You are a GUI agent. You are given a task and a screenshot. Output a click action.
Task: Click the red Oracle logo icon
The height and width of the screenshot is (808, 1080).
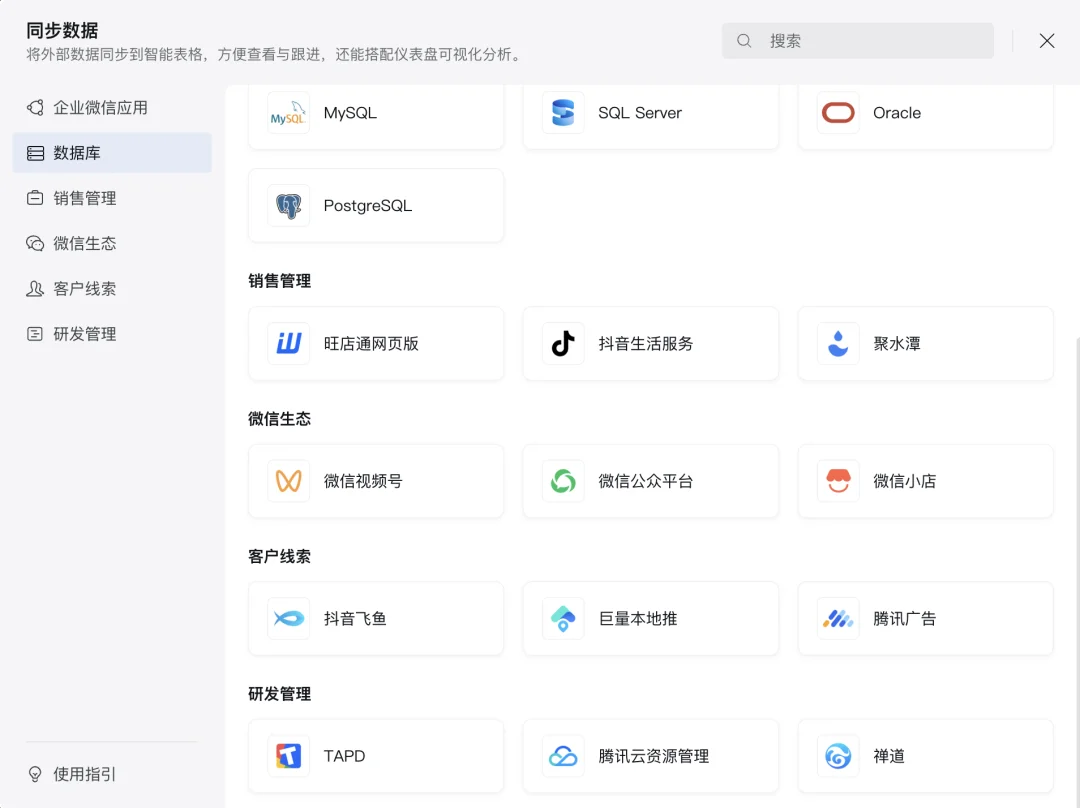(x=838, y=113)
